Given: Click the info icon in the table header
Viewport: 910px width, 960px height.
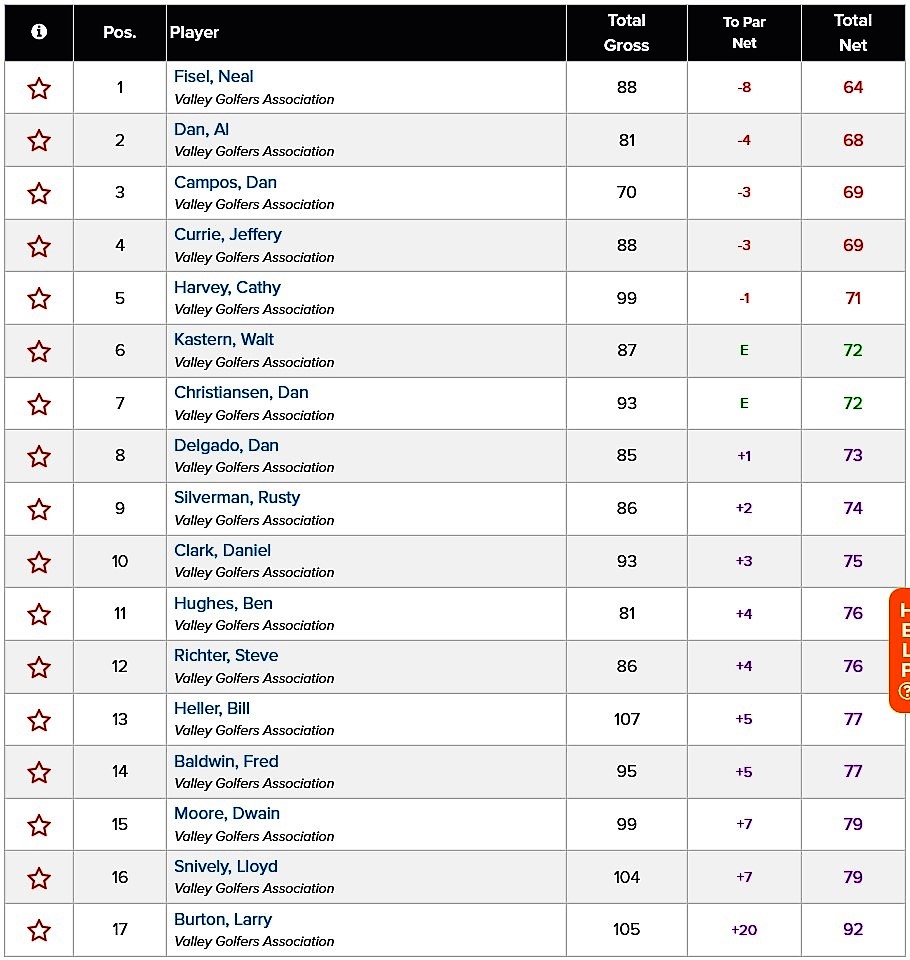Looking at the screenshot, I should pyautogui.click(x=39, y=31).
